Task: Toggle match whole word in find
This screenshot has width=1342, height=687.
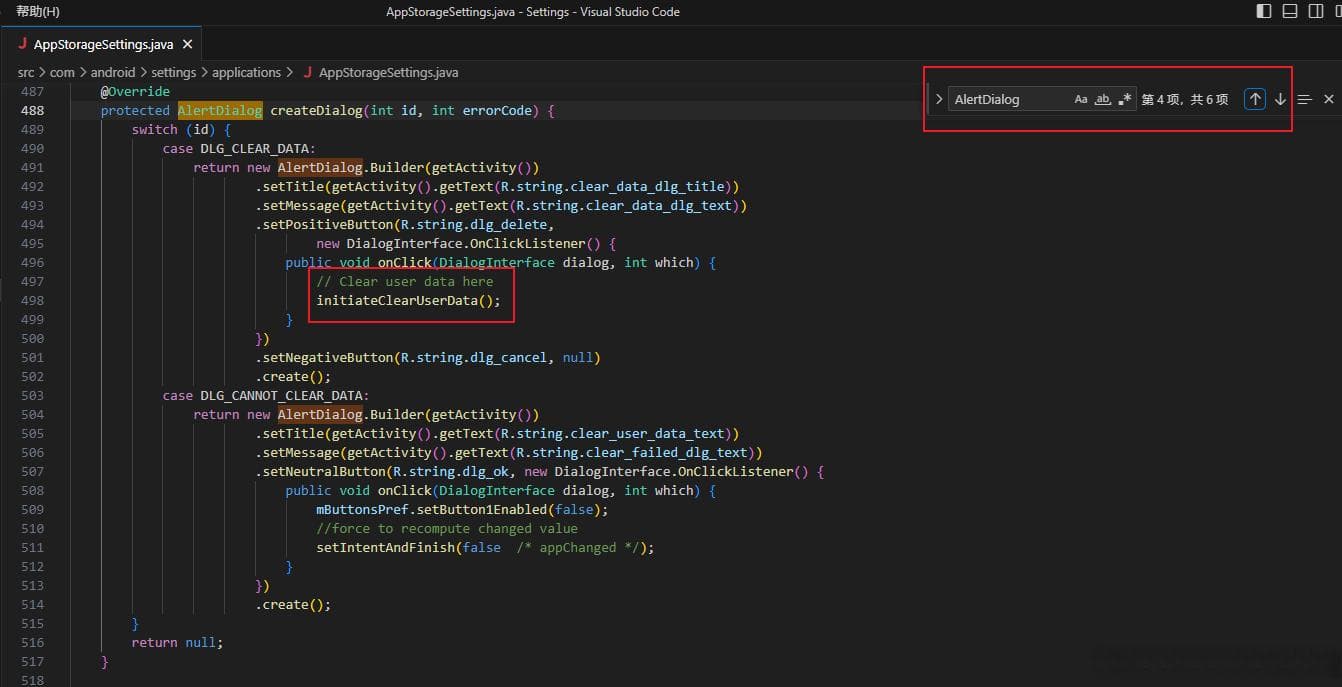Action: click(x=1103, y=99)
